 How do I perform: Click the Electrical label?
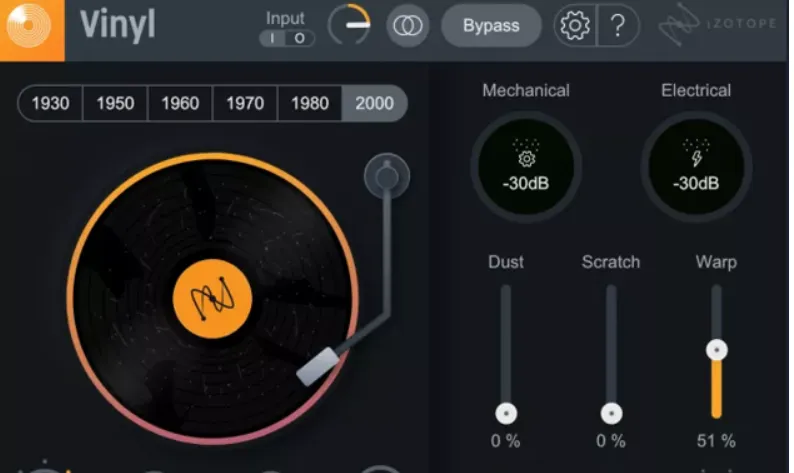[696, 91]
